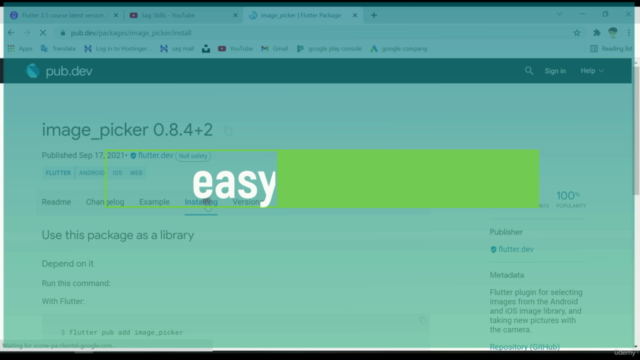Open the Reading list
This screenshot has height=360, width=640.
611,49
